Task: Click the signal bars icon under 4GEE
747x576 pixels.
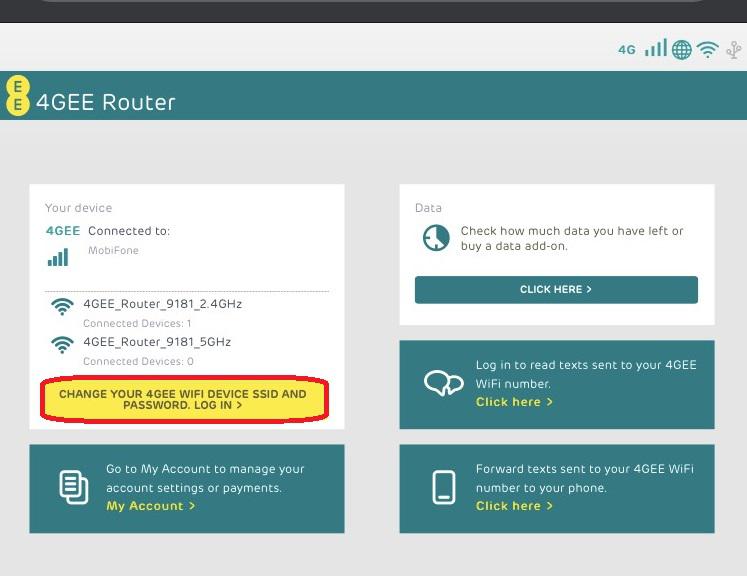Action: 58,257
